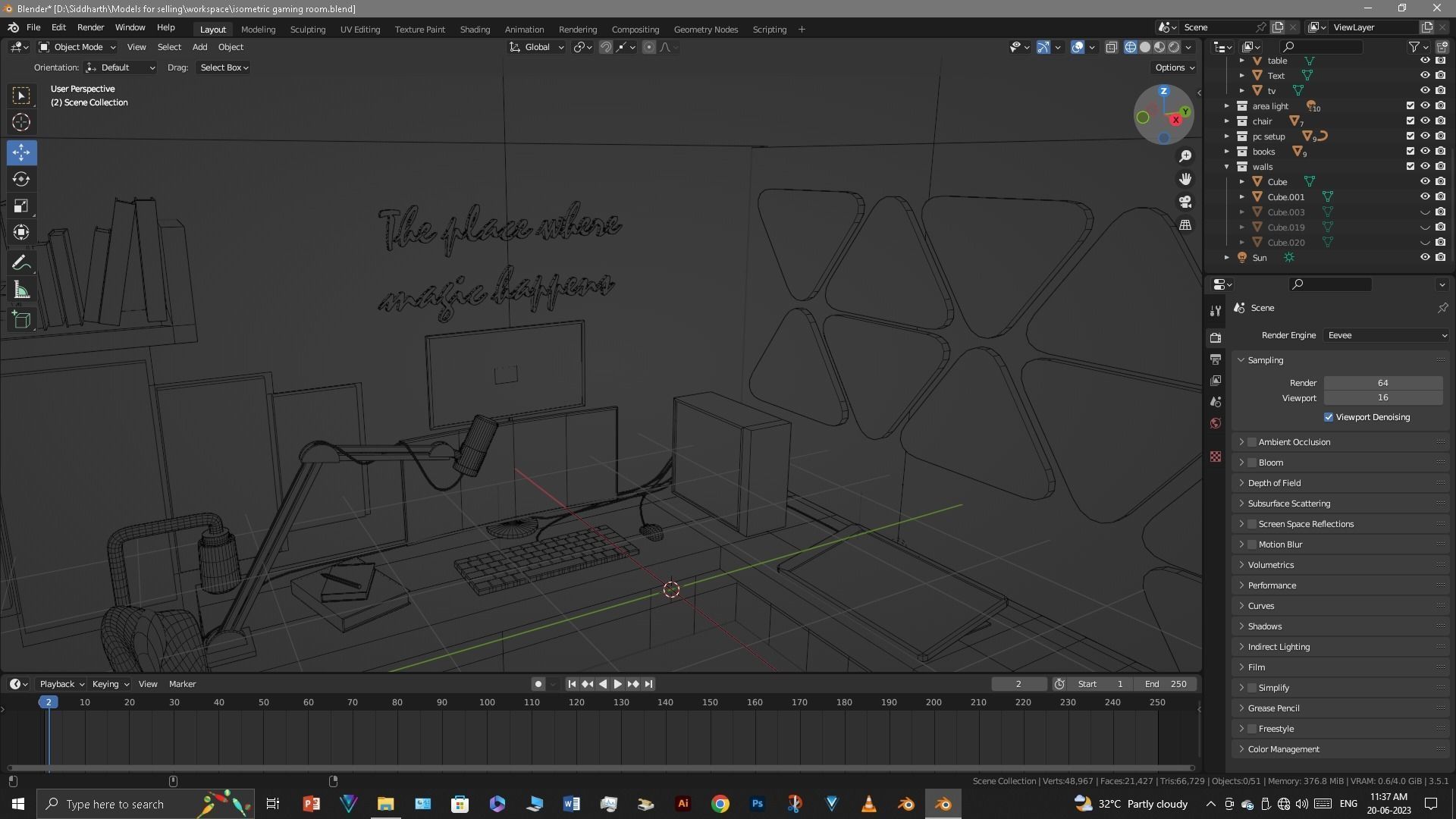The image size is (1456, 819).
Task: Select the Cursor tool
Action: [x=21, y=122]
